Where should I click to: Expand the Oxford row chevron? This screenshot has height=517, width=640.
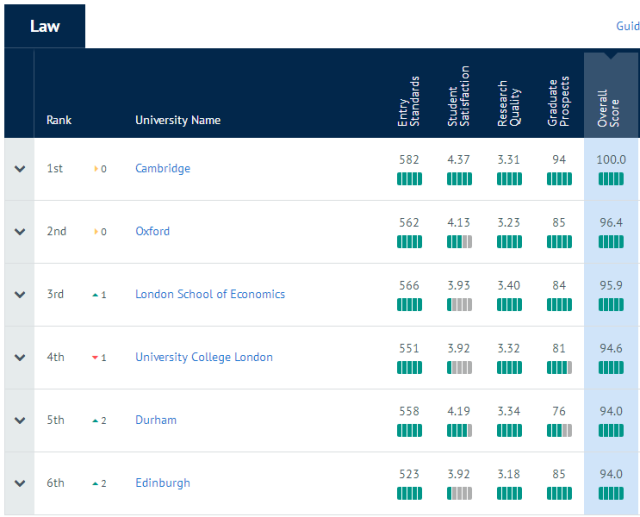point(20,231)
